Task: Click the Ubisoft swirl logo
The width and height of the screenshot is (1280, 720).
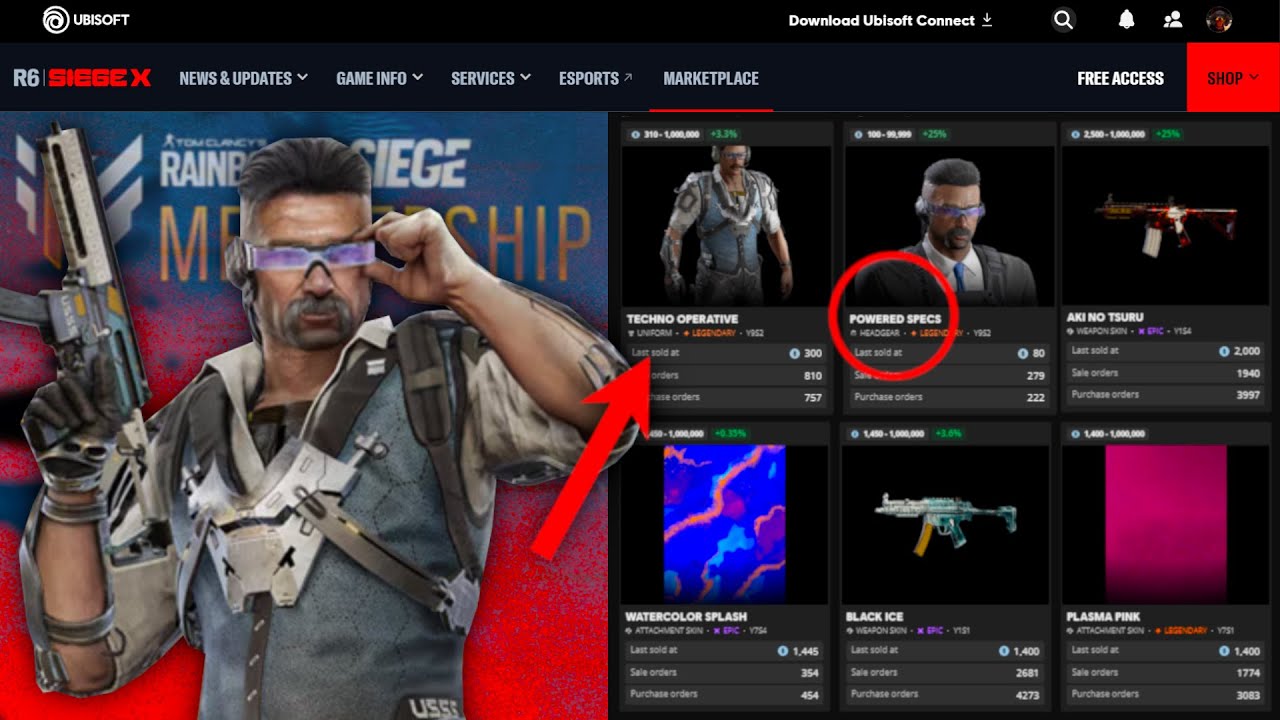Action: point(55,19)
